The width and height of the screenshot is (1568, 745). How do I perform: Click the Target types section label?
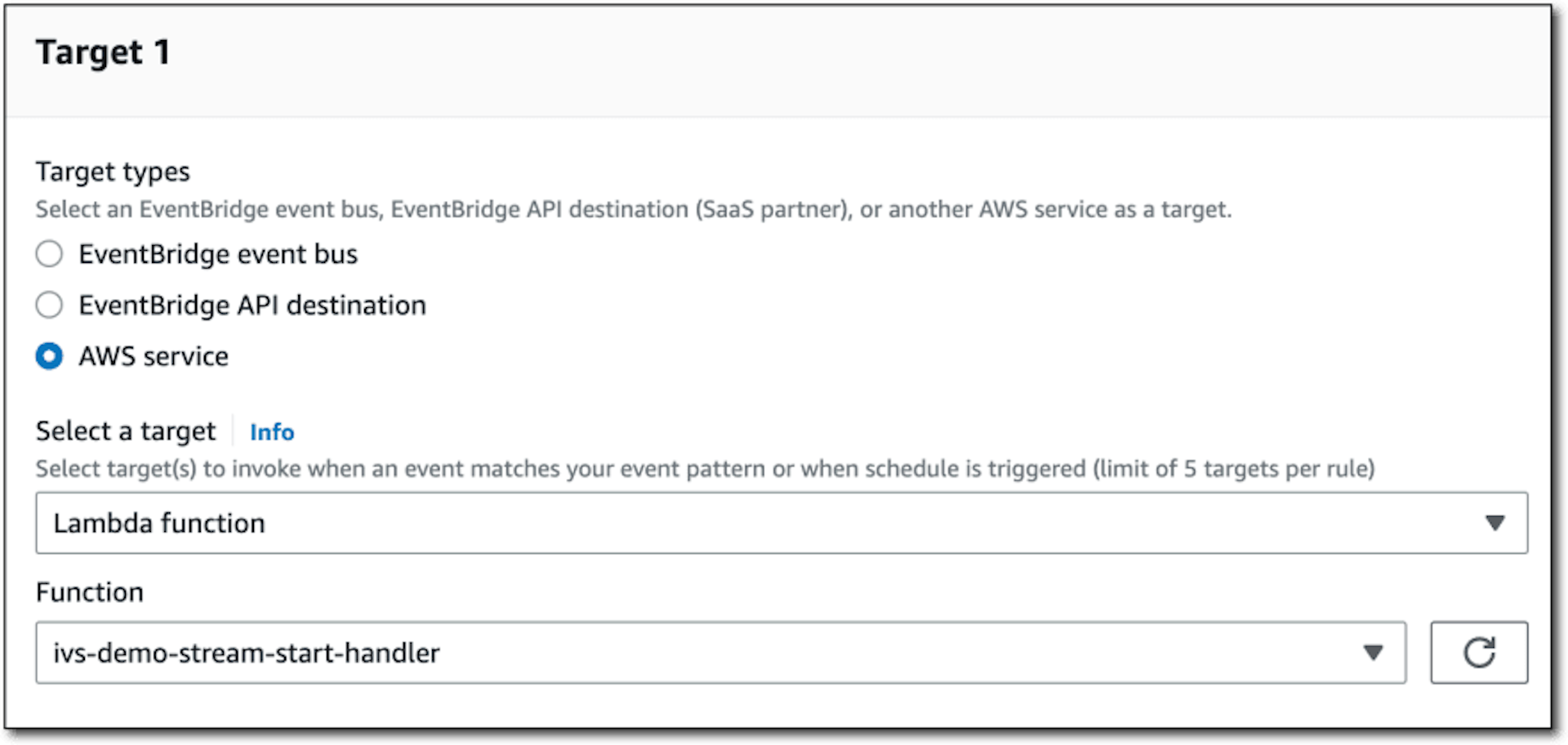[113, 172]
